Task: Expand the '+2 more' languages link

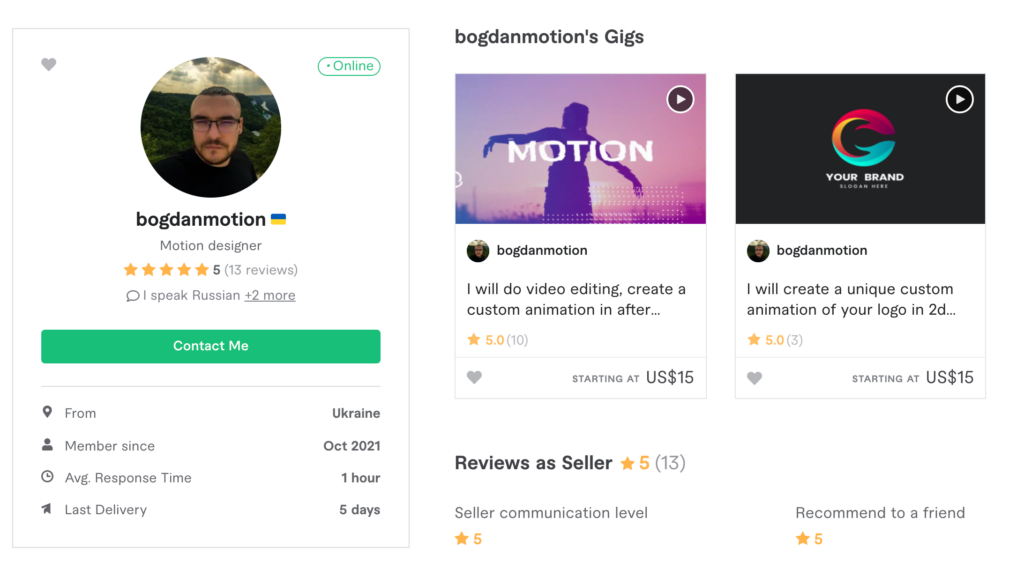Action: (x=270, y=295)
